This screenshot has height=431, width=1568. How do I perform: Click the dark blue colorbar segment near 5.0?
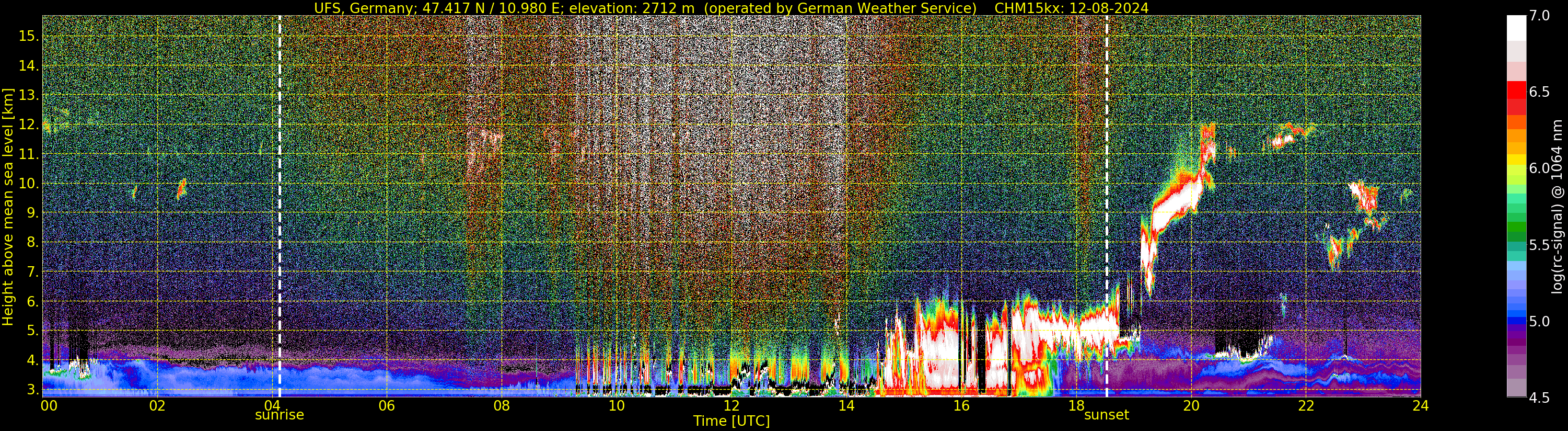point(1516,320)
